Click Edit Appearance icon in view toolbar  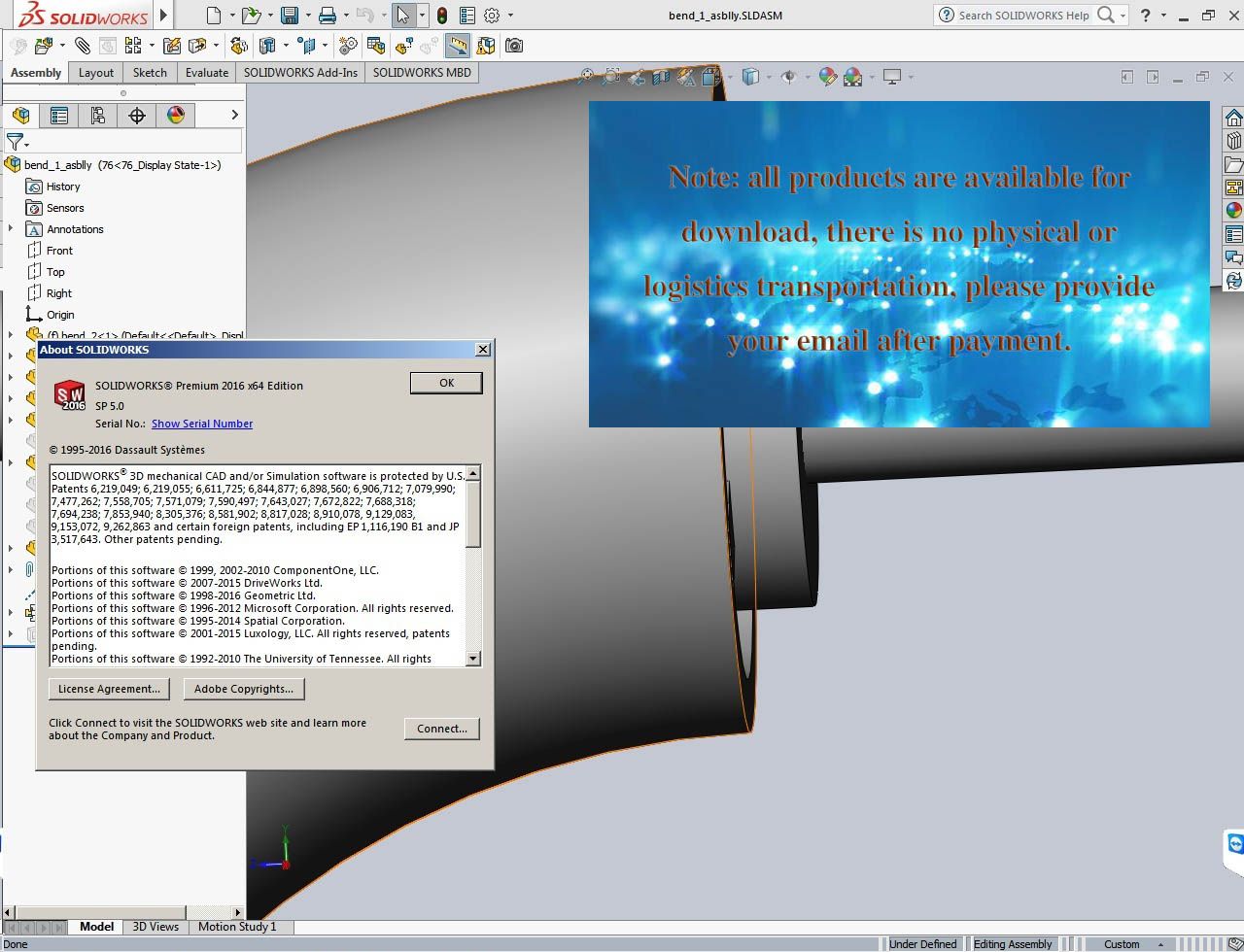coord(828,76)
